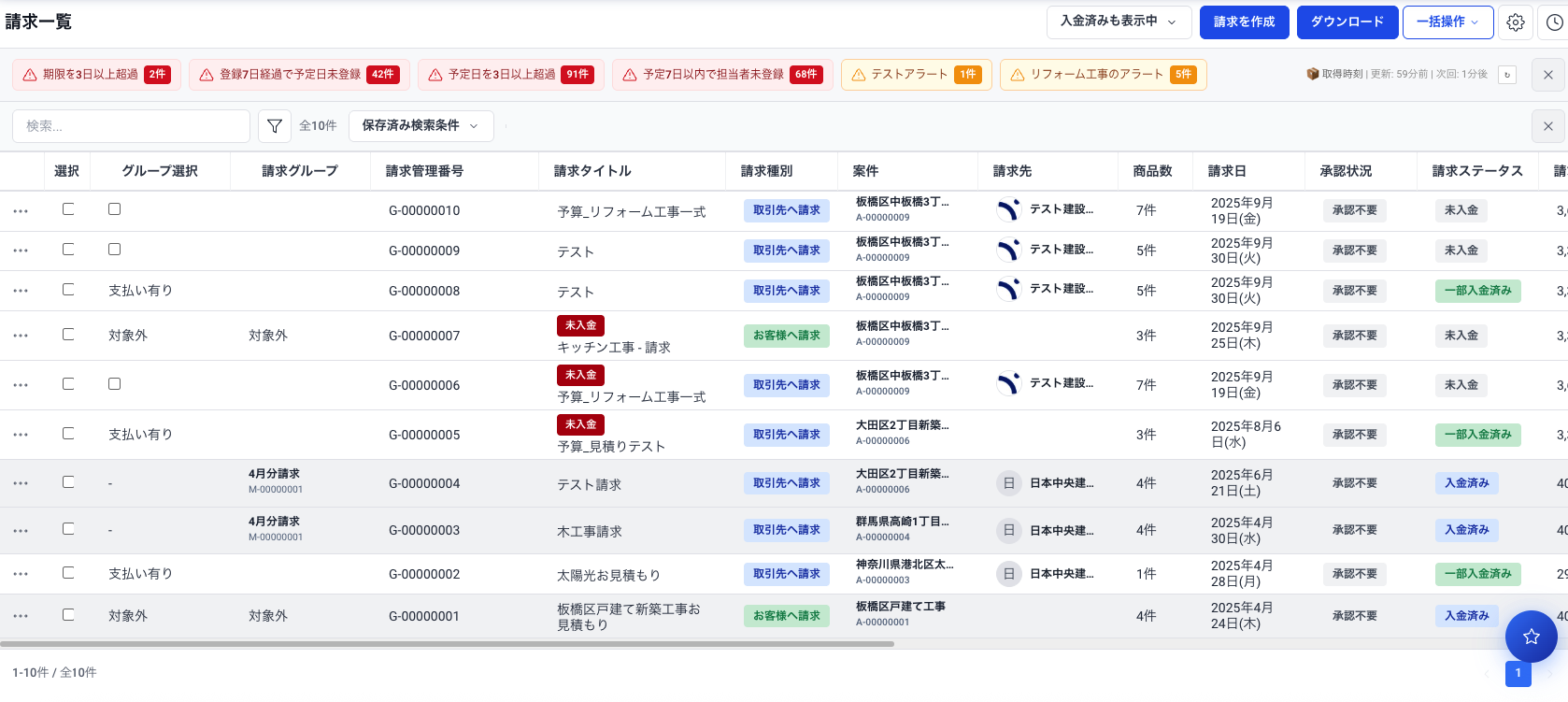Go to pagination page 1
Screen dimensions: 1568x702
click(1518, 673)
